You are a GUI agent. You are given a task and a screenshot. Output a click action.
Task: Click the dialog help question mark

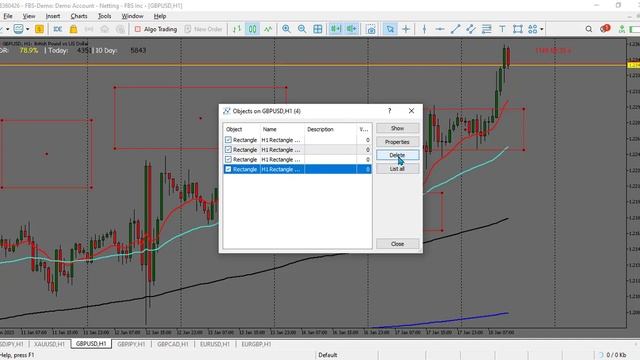point(390,111)
